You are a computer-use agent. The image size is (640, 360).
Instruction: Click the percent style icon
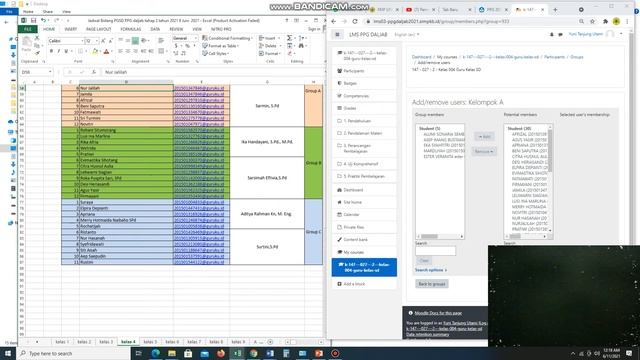187,46
